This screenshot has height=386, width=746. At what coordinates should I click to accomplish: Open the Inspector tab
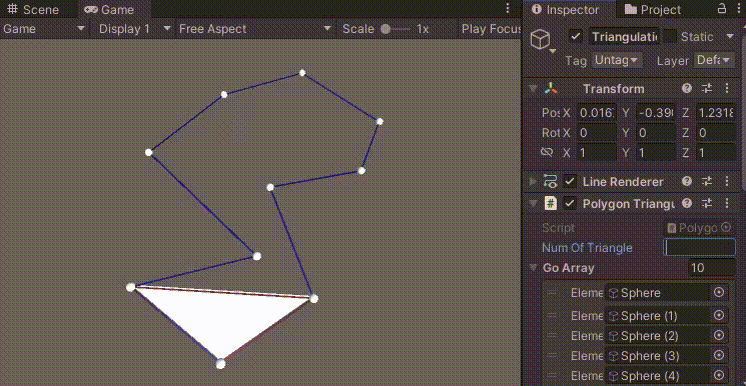point(566,9)
